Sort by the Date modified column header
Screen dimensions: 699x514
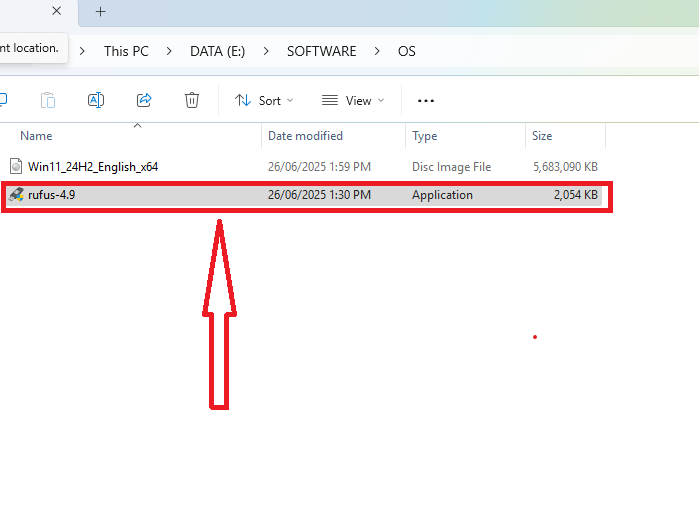tap(305, 136)
